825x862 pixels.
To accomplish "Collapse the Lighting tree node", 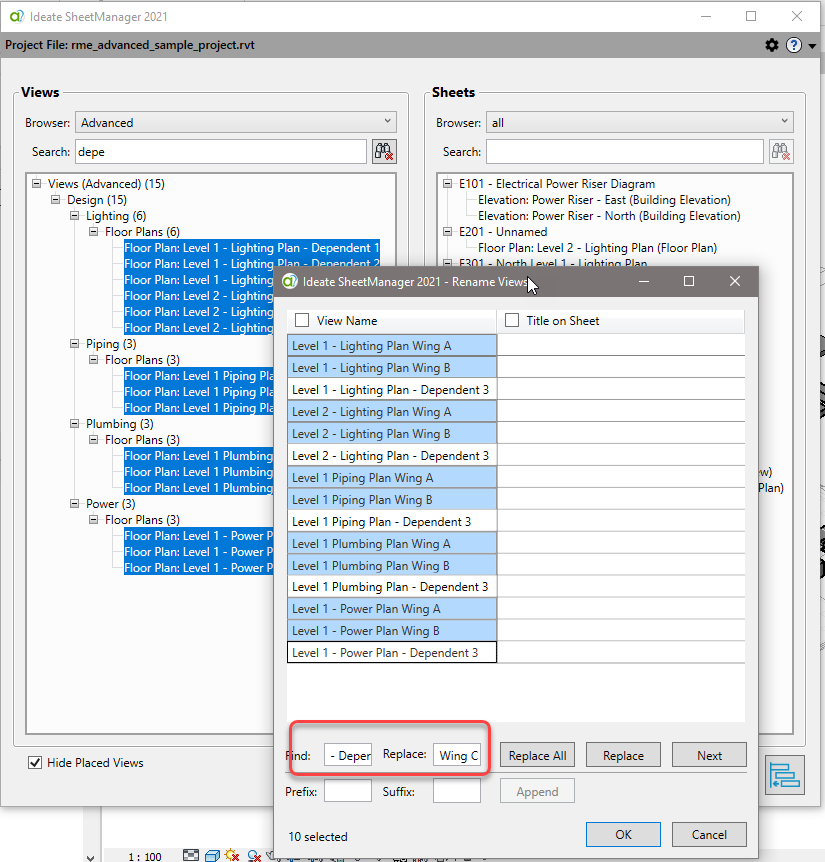I will (74, 215).
